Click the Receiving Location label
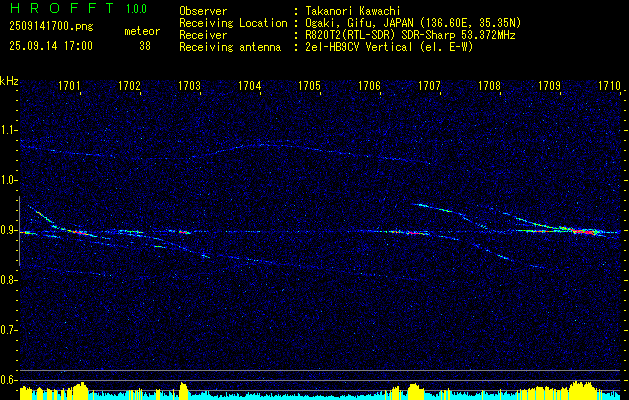The image size is (629, 400). coord(233,23)
